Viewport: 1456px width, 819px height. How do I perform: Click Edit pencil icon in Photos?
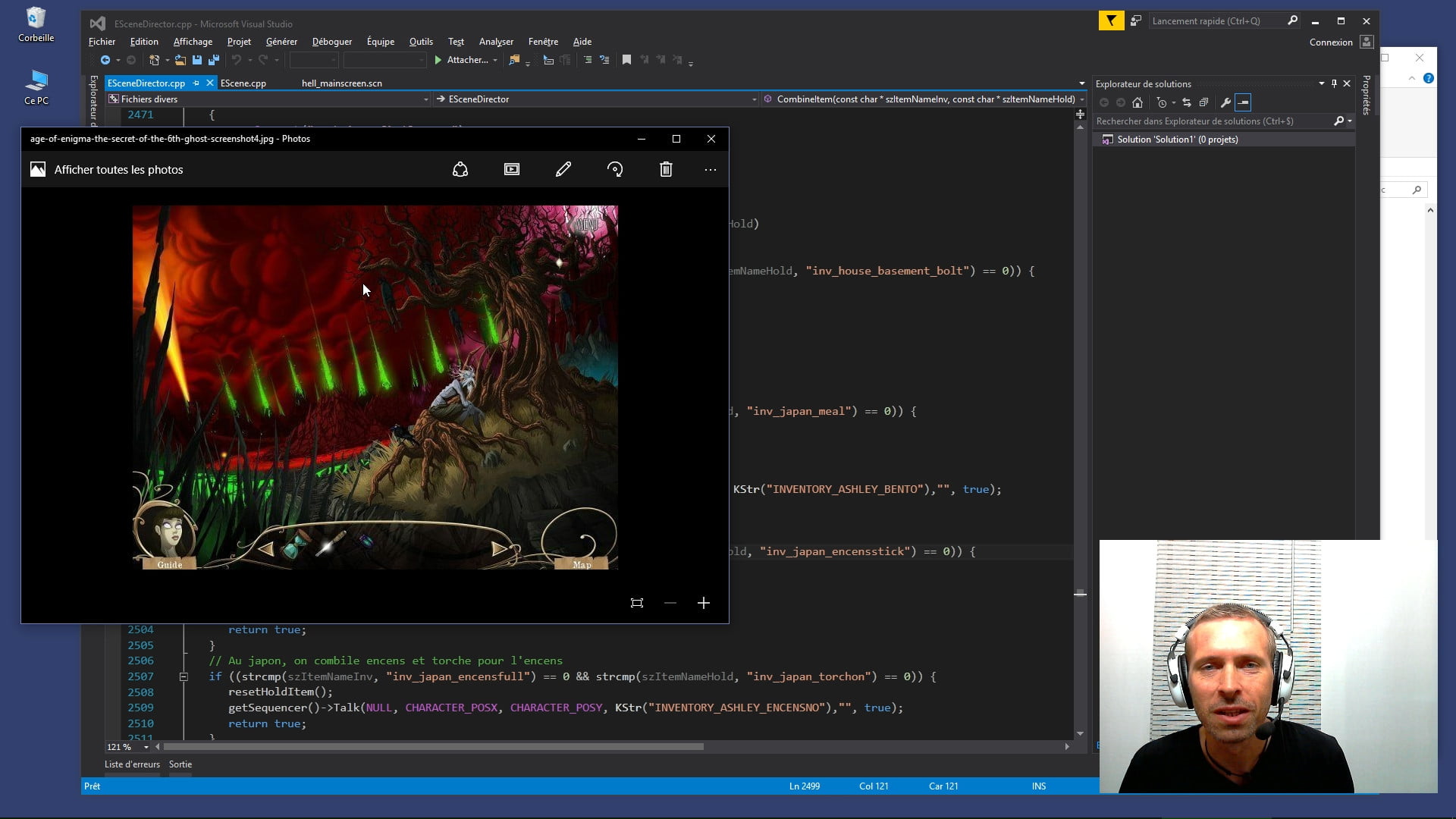(x=563, y=170)
